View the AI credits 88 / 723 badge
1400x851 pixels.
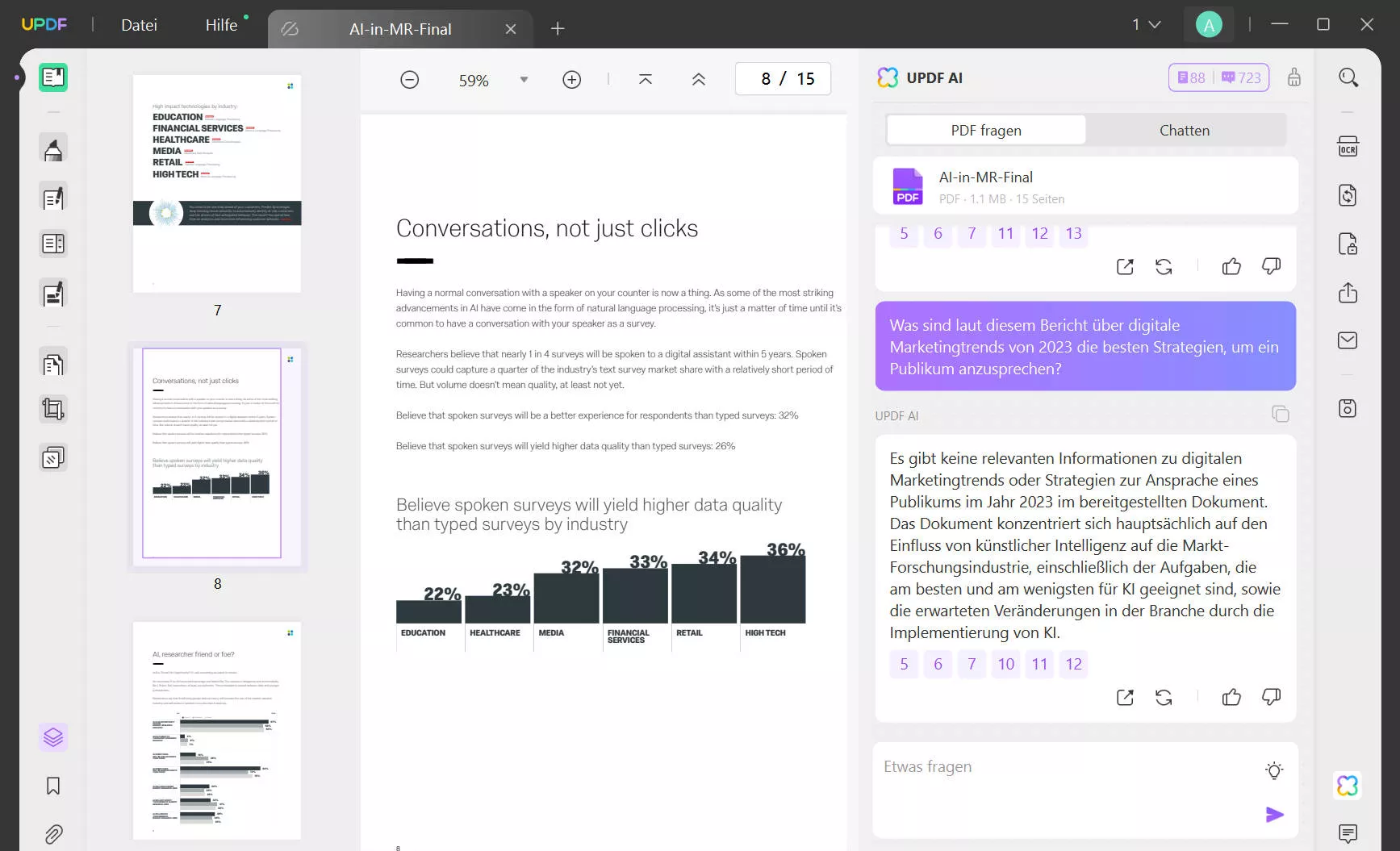[x=1218, y=77]
